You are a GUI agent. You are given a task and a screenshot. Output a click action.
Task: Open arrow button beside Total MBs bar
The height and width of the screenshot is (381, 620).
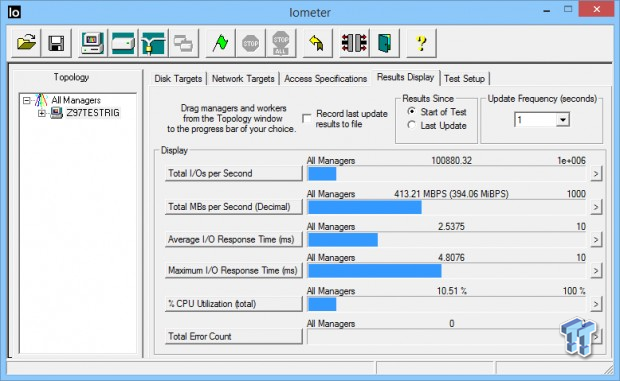pyautogui.click(x=596, y=207)
